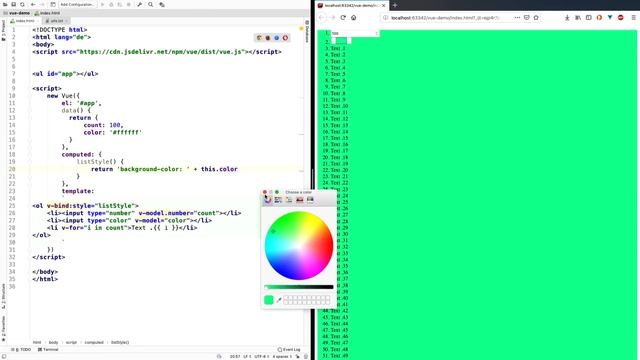Screen dimensions: 640x360
Task: Open Search Everywhere magnifier icon
Action: pos(151,4)
